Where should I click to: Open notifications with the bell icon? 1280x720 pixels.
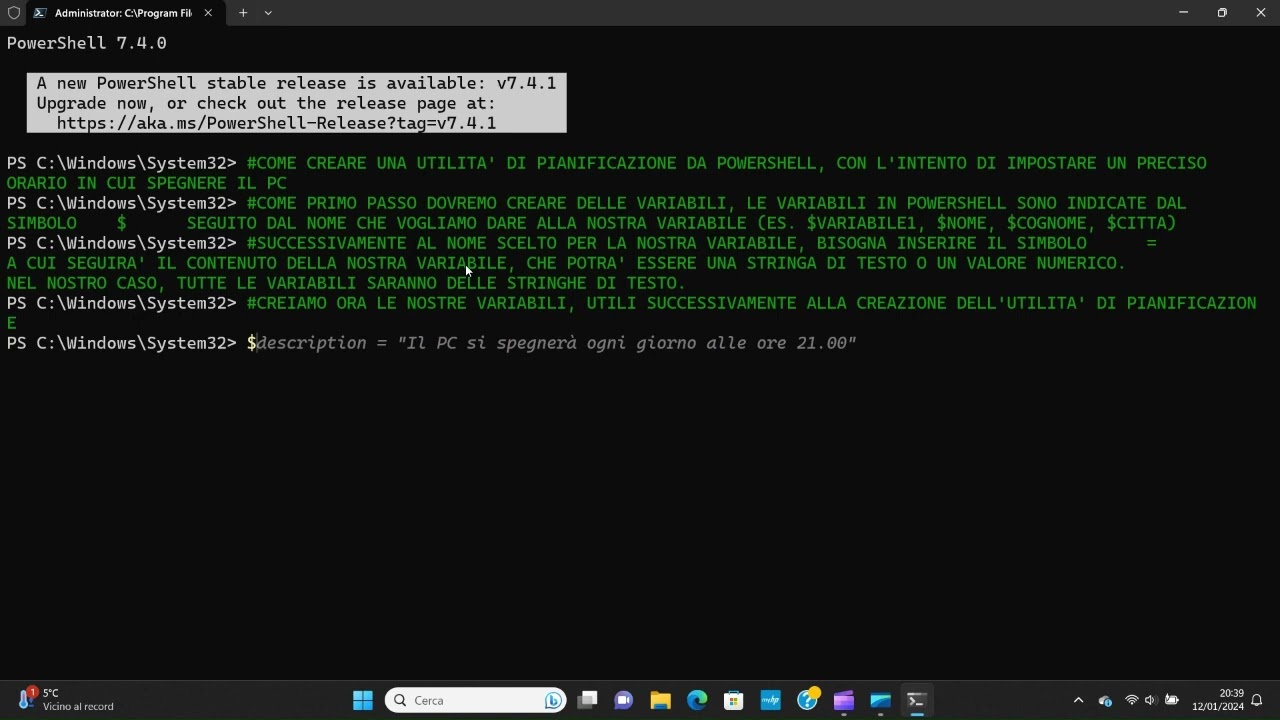[1258, 700]
